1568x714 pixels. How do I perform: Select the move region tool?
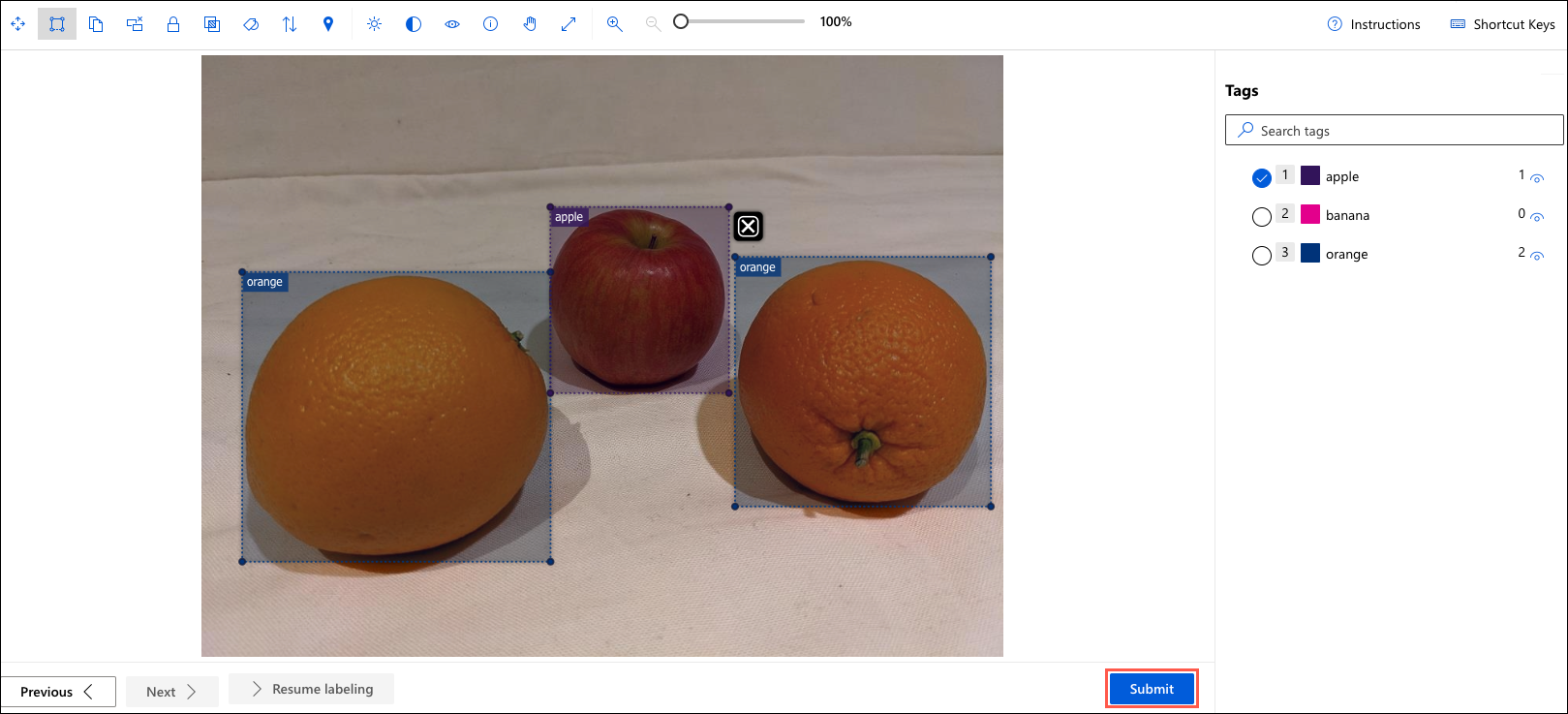(18, 24)
